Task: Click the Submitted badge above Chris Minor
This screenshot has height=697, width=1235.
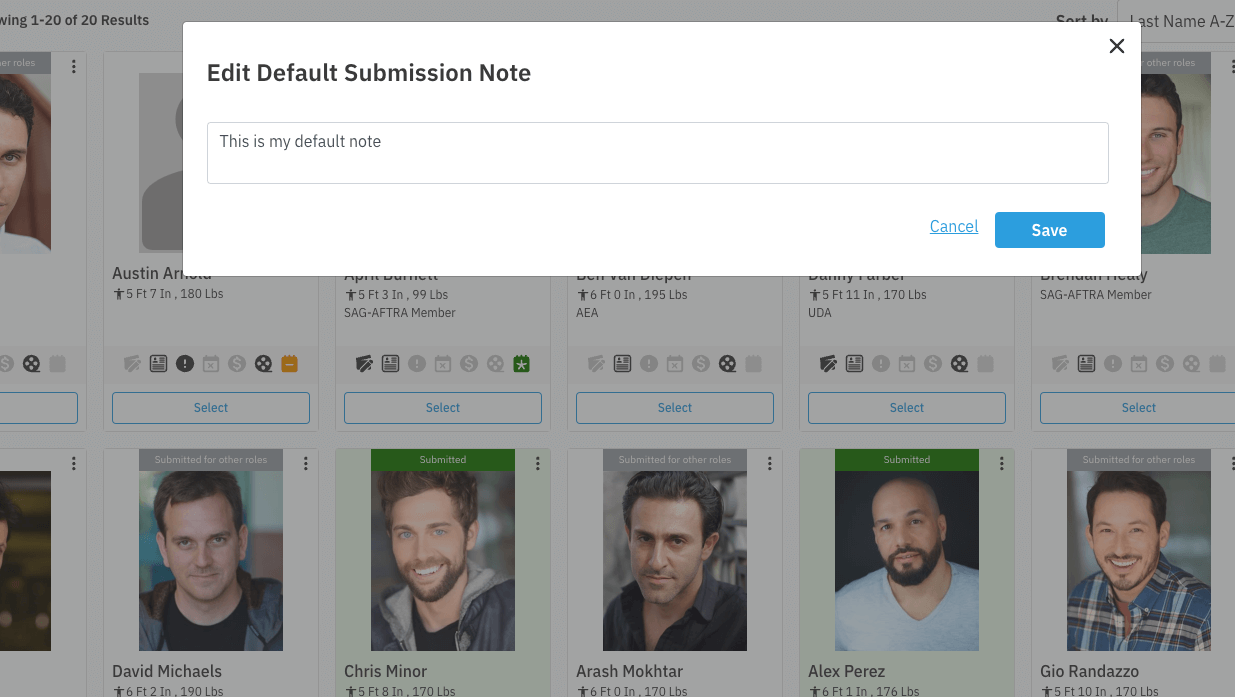Action: click(x=443, y=460)
